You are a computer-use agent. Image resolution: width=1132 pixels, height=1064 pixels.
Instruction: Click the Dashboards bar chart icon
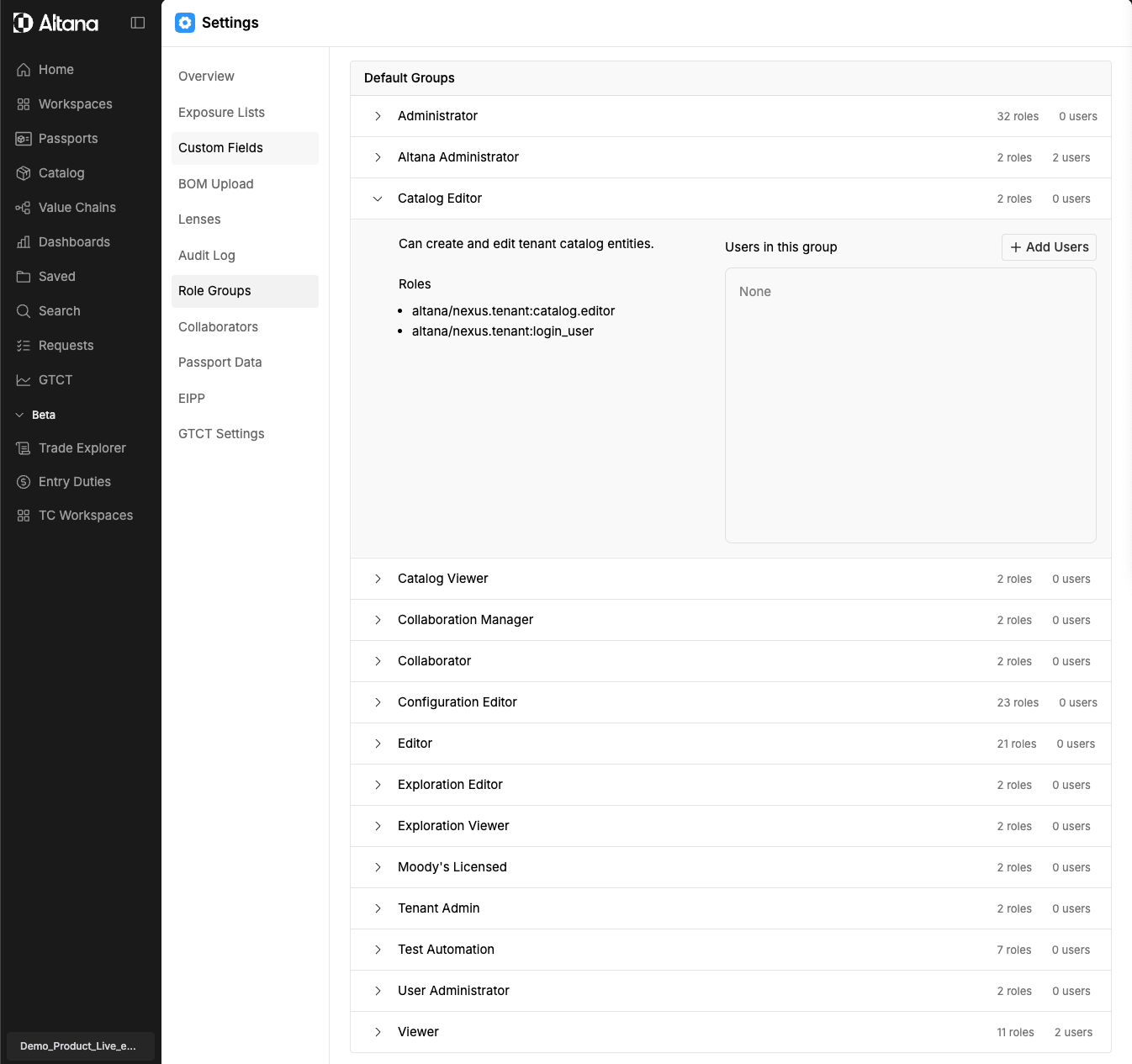click(24, 242)
